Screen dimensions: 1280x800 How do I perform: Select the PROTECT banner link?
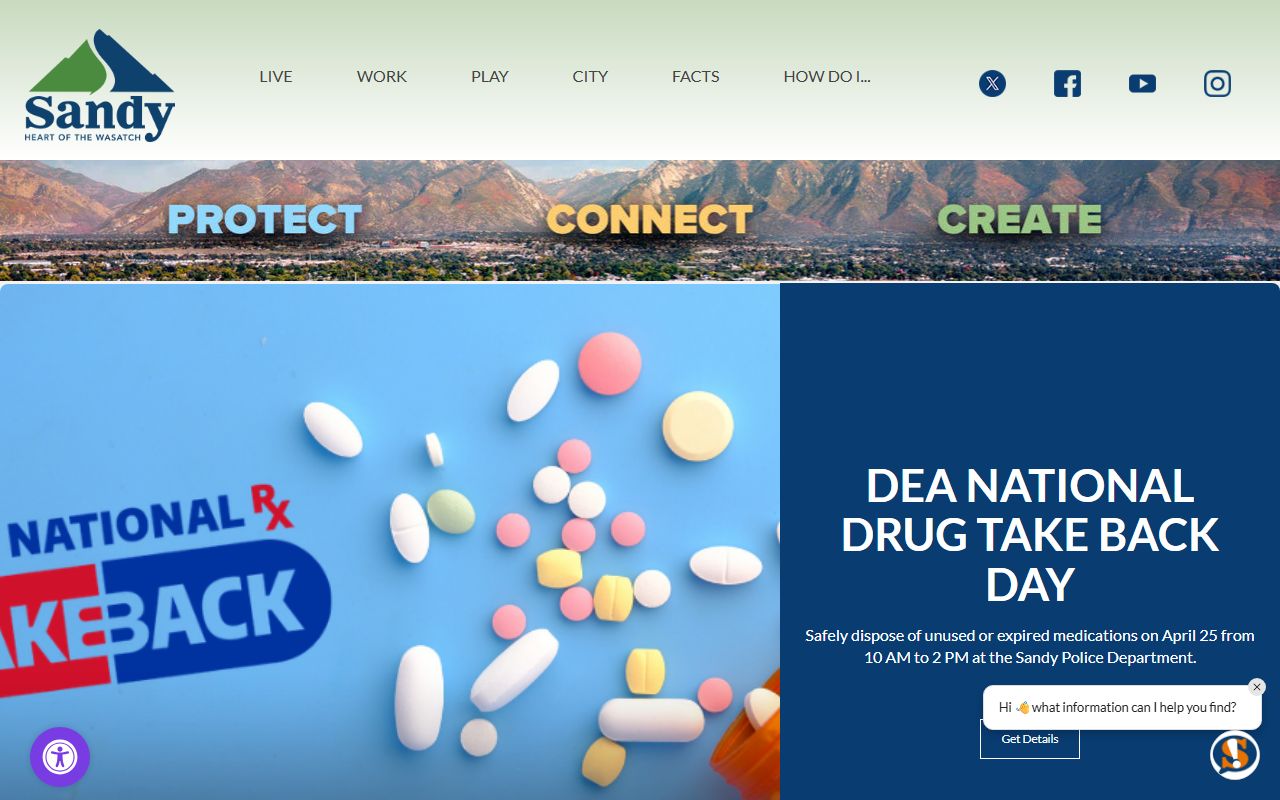(265, 219)
